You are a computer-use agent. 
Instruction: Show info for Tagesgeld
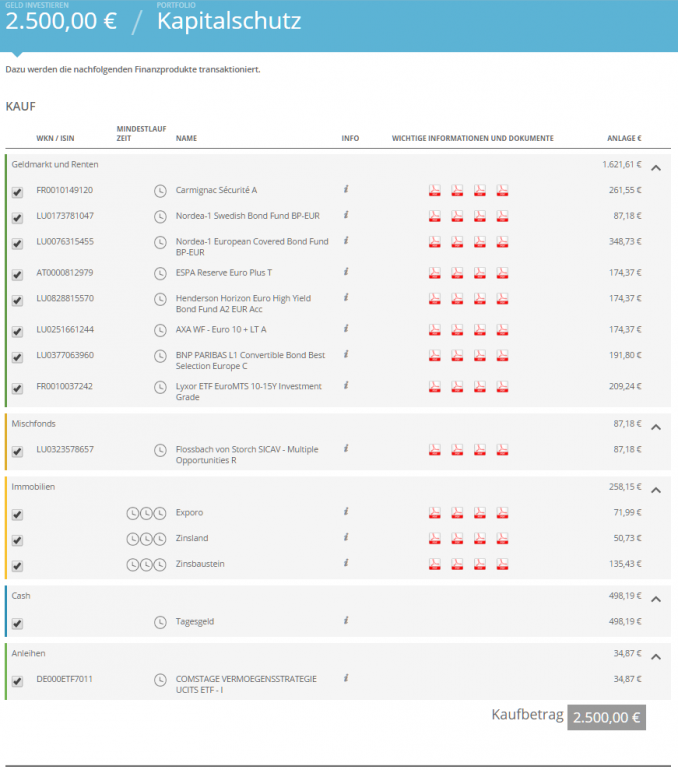(x=346, y=621)
